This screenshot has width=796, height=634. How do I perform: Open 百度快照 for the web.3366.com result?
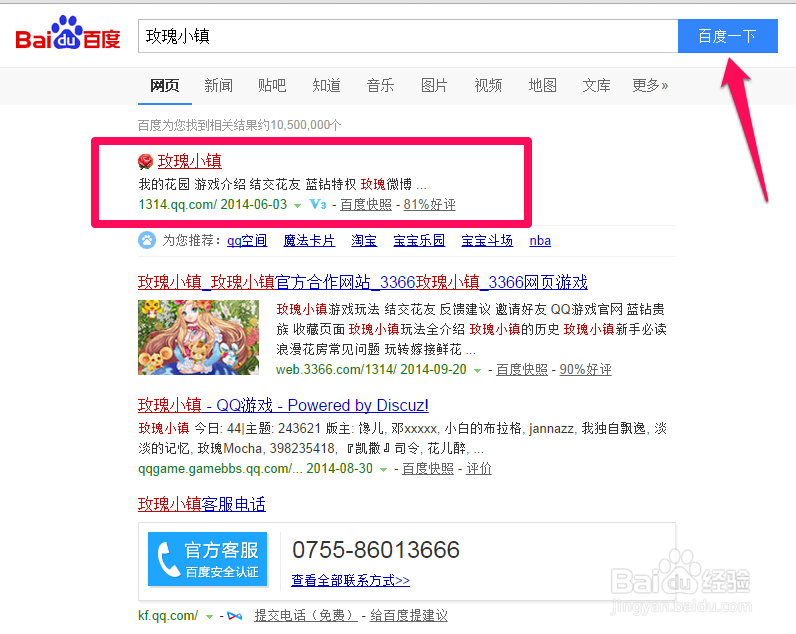point(522,370)
